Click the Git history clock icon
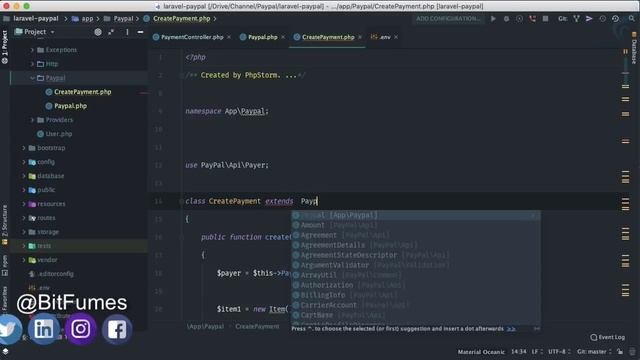Screen dimensions: 640x360 pyautogui.click(x=602, y=19)
